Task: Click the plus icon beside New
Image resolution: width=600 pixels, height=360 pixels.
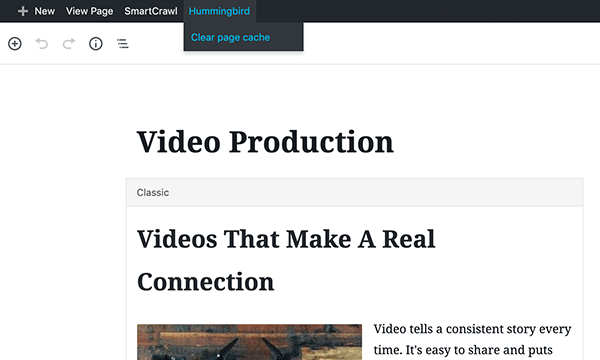Action: tap(23, 11)
